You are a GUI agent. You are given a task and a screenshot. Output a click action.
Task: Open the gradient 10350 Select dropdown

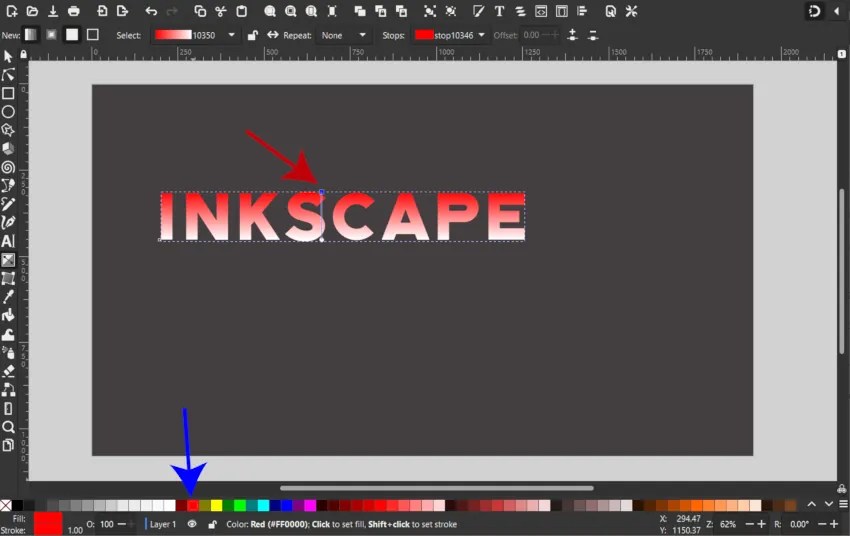point(195,35)
